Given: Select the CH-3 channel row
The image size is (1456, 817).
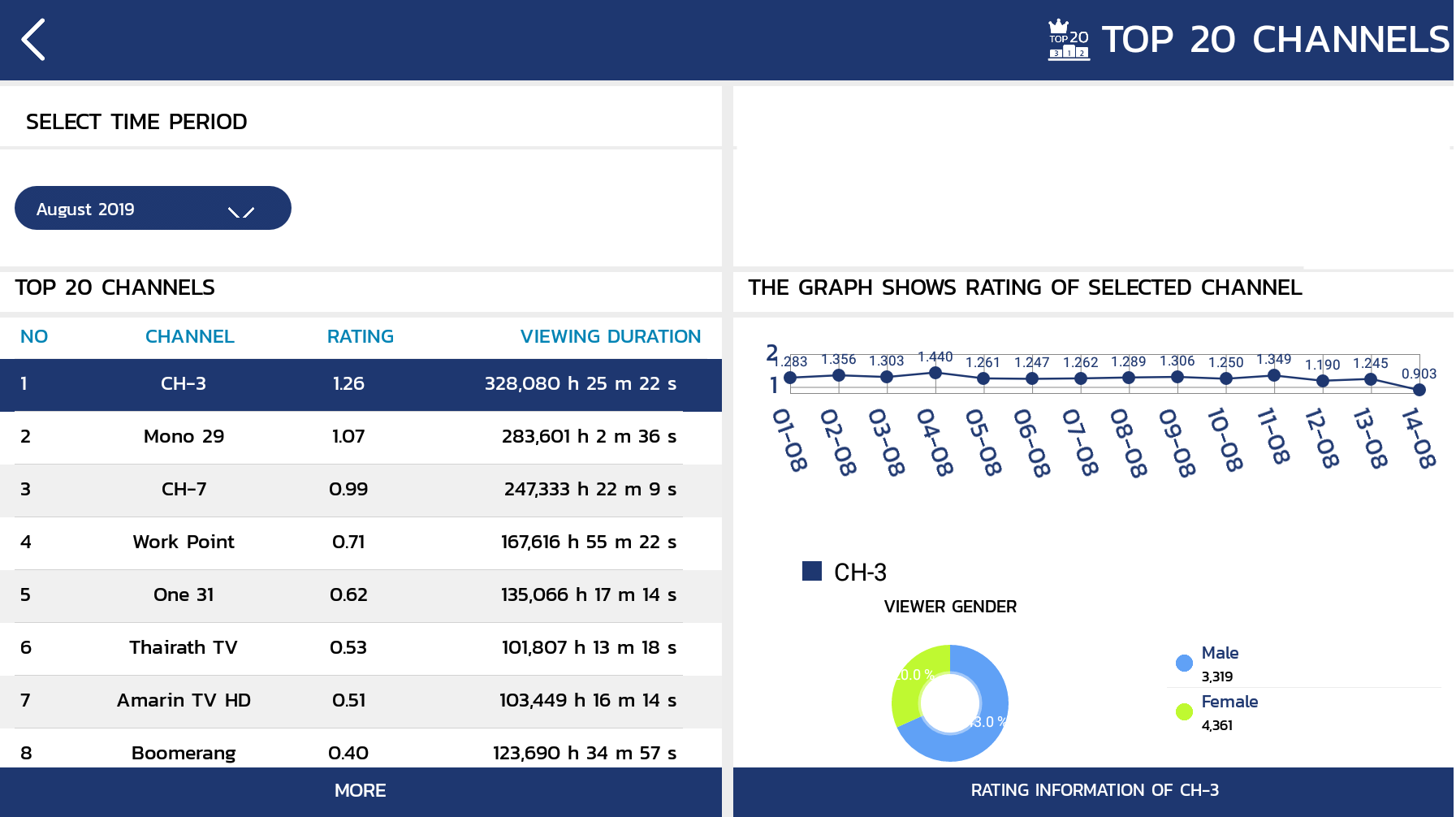Looking at the screenshot, I should (x=361, y=384).
